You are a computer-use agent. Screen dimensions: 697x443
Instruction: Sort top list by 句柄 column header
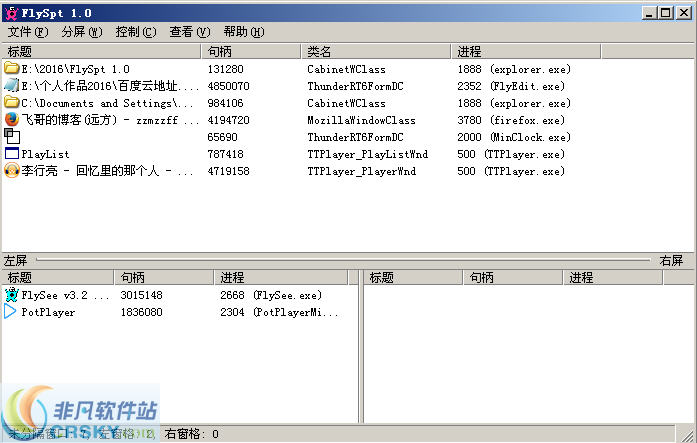click(x=251, y=52)
